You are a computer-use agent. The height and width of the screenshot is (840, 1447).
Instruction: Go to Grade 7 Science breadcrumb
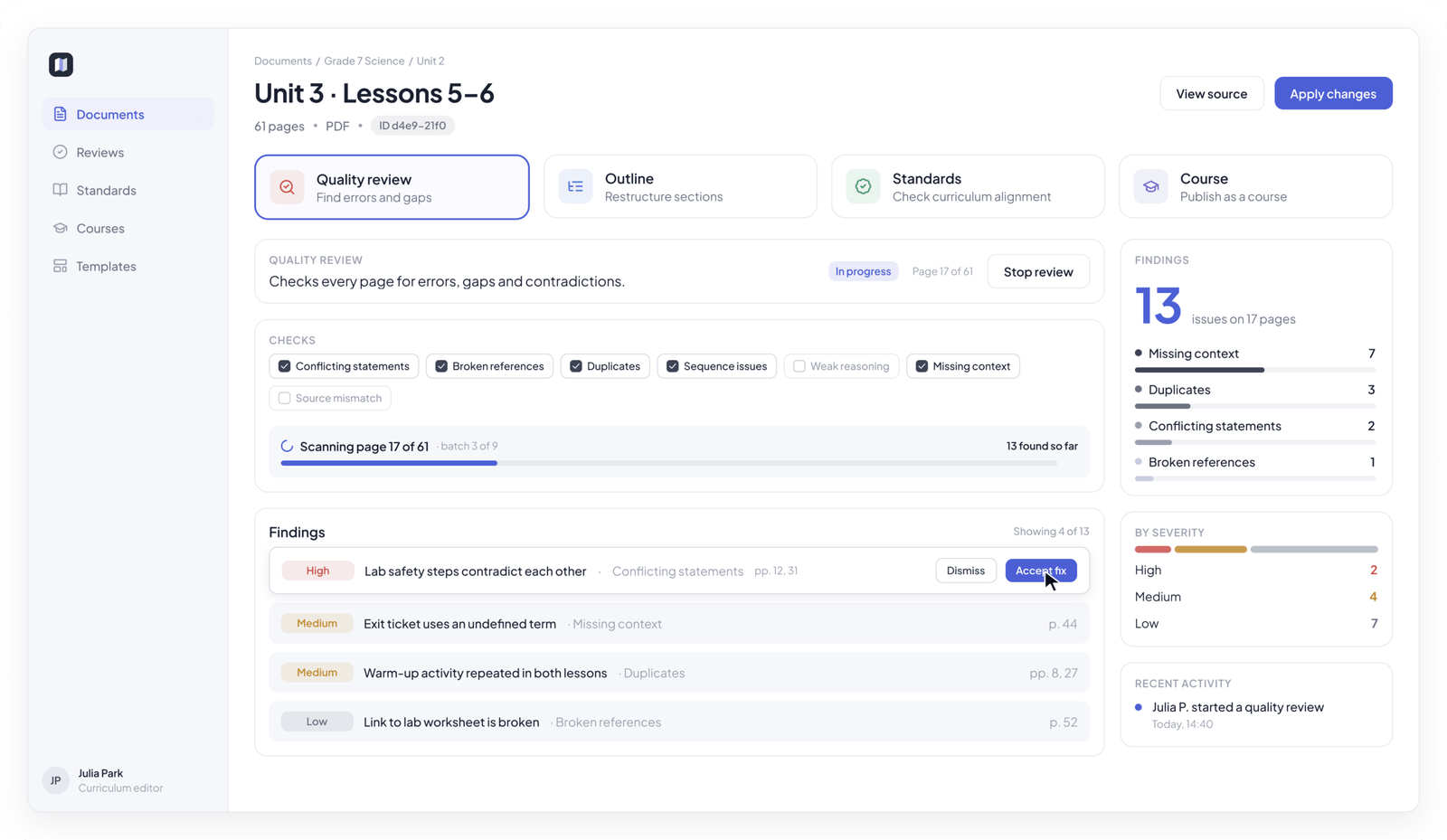[x=364, y=61]
